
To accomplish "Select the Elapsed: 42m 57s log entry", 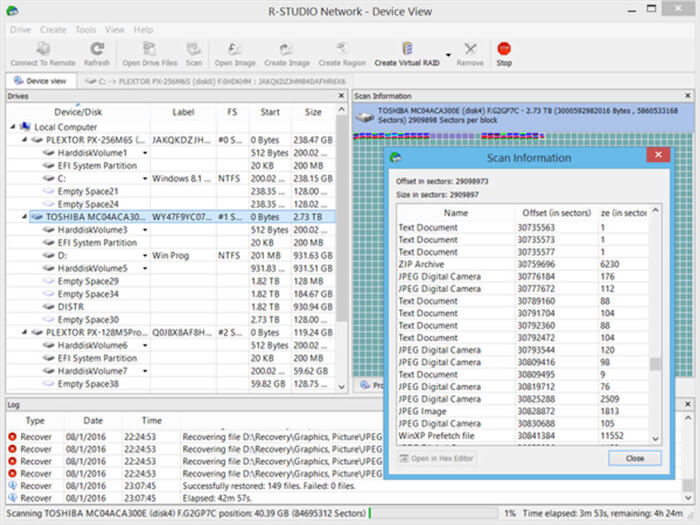I will (217, 498).
